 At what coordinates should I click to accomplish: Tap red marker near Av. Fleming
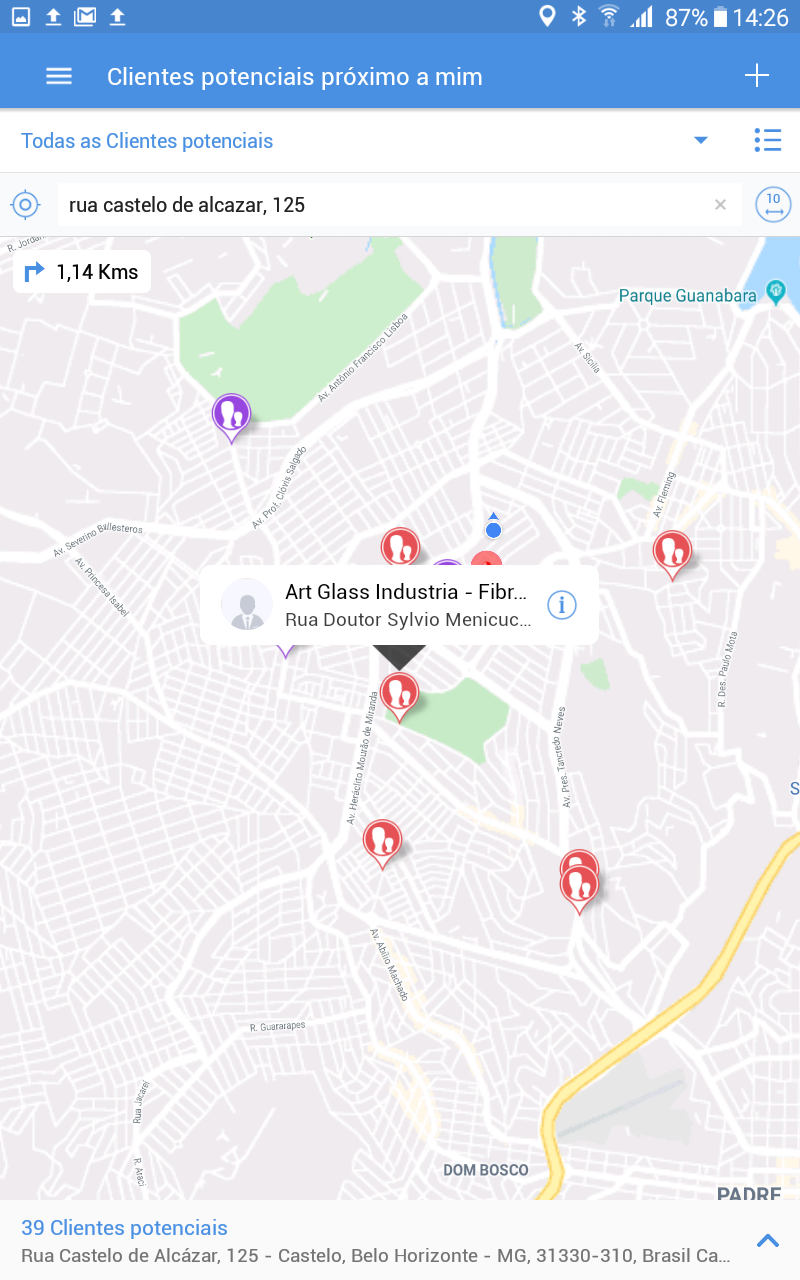tap(672, 553)
